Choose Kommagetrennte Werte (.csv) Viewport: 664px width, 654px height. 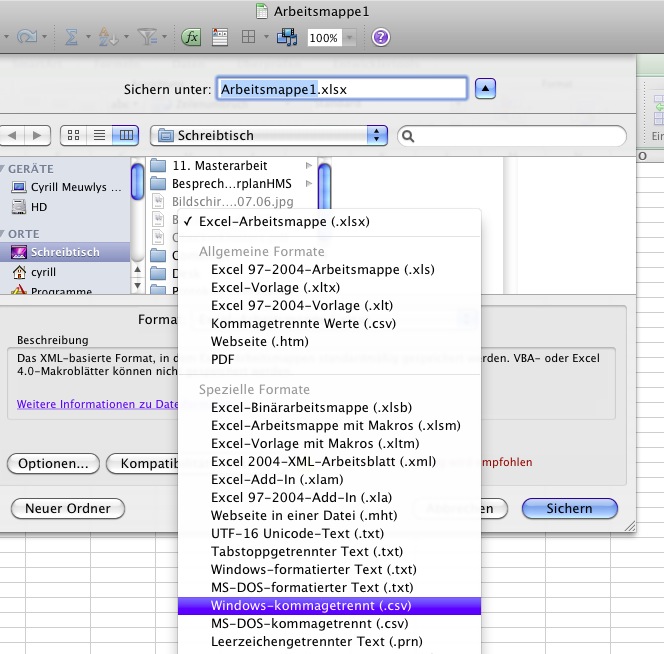click(x=329, y=324)
